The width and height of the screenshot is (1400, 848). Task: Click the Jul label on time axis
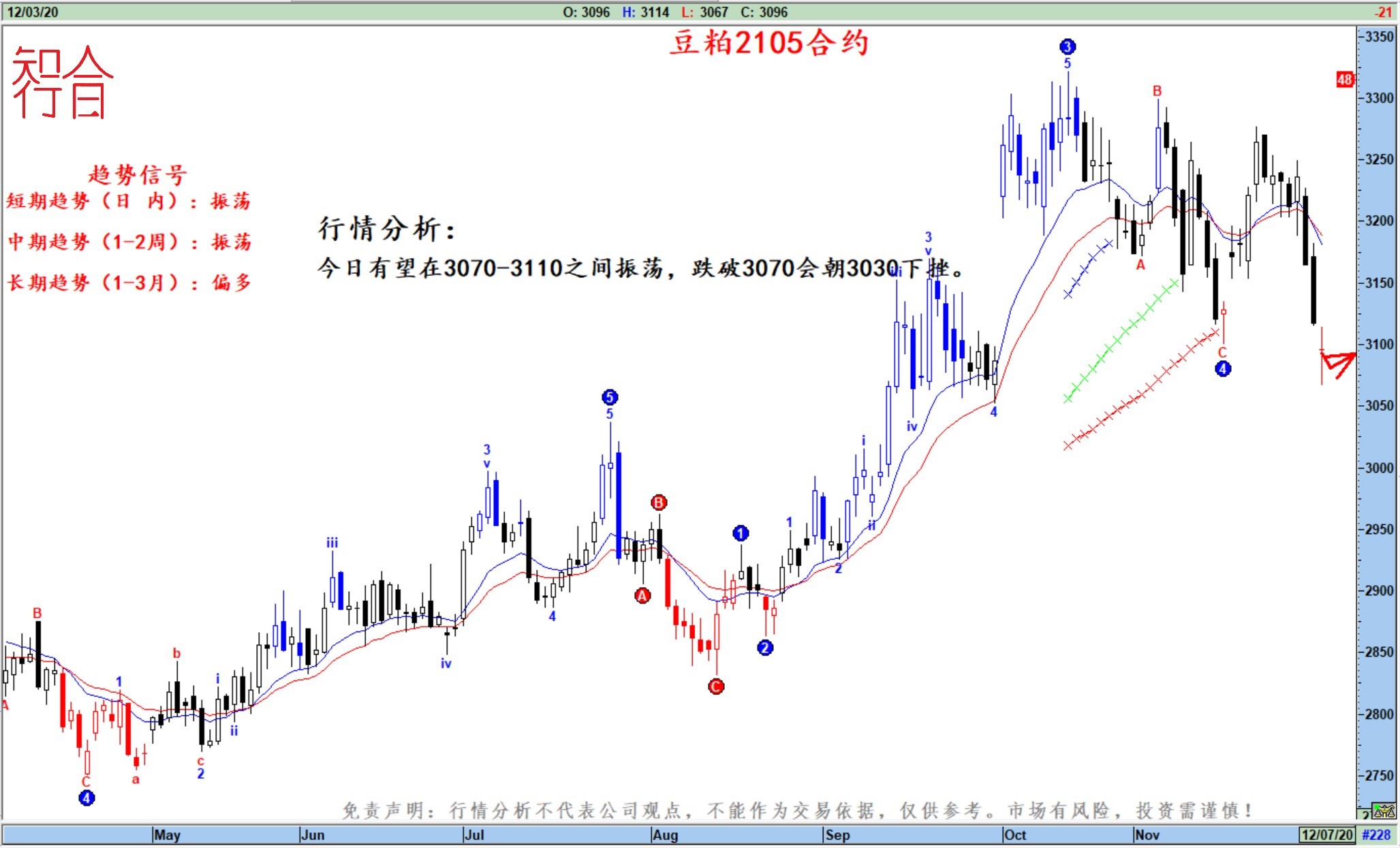click(x=473, y=834)
